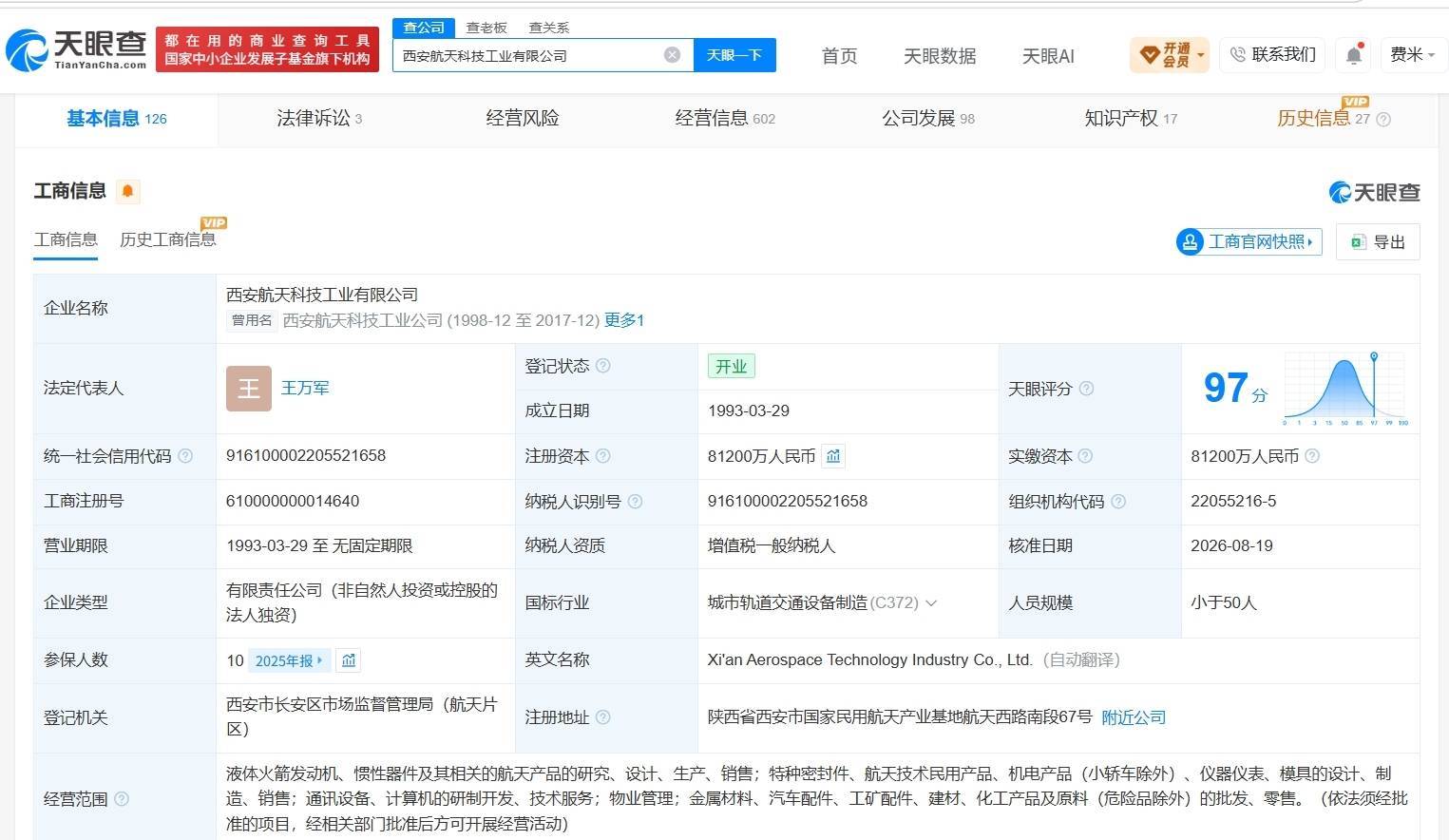Open 天眼AI in the top navigation
The image size is (1449, 840).
[x=1048, y=56]
